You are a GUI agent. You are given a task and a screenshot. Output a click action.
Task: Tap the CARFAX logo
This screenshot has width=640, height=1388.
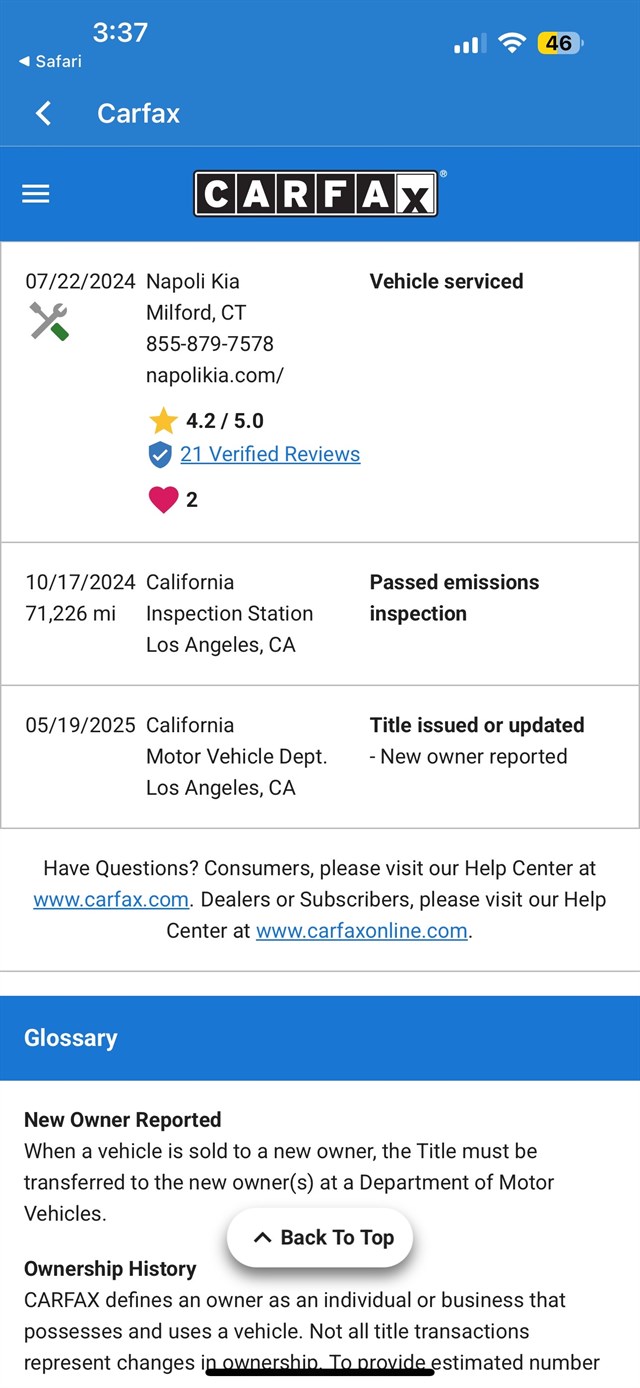pos(316,194)
